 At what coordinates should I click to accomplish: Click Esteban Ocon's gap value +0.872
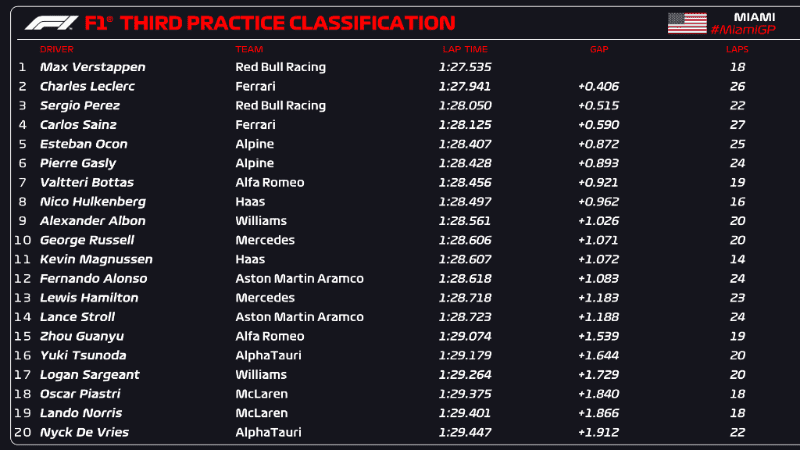point(598,144)
